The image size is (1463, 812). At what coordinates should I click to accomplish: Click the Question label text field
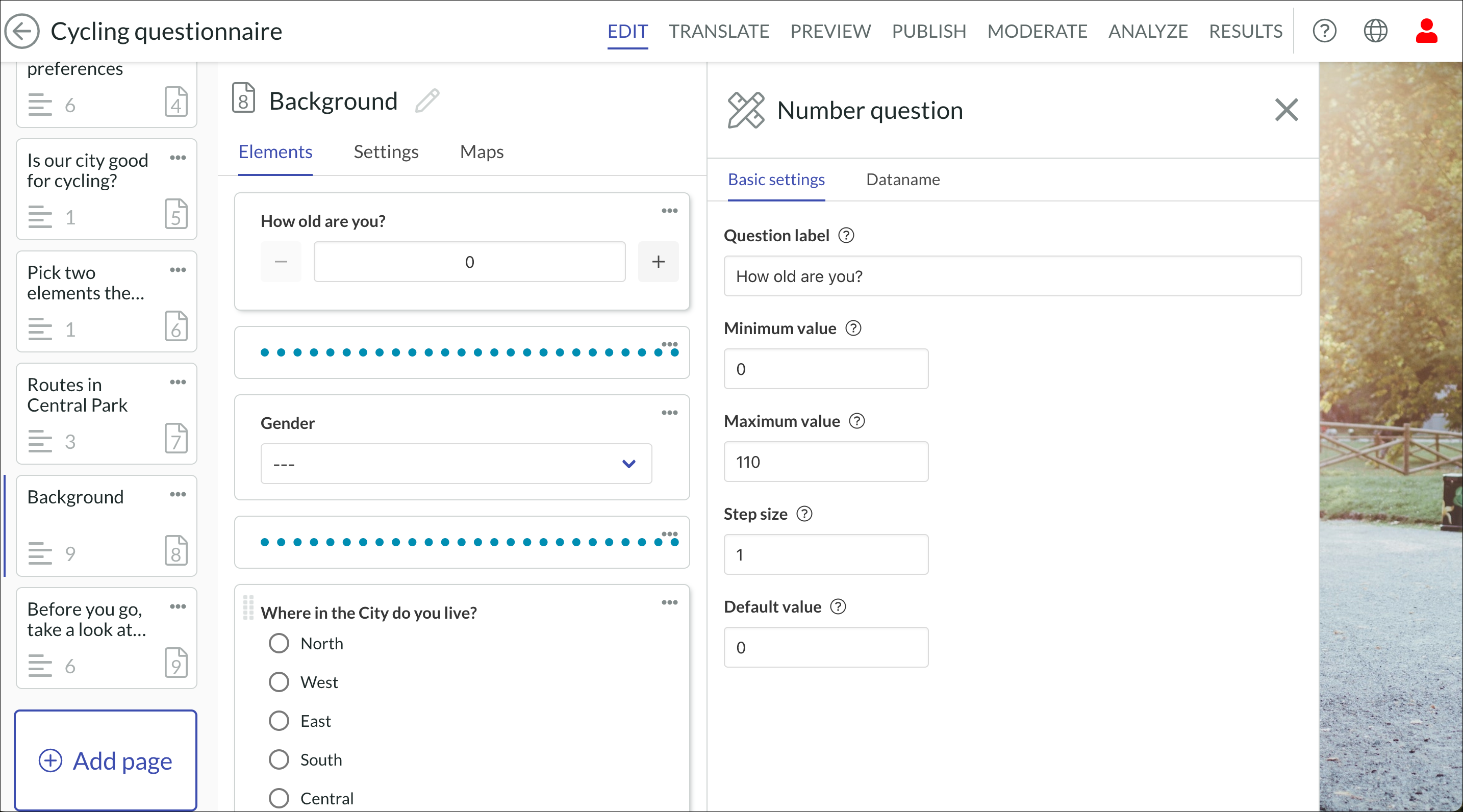1013,276
